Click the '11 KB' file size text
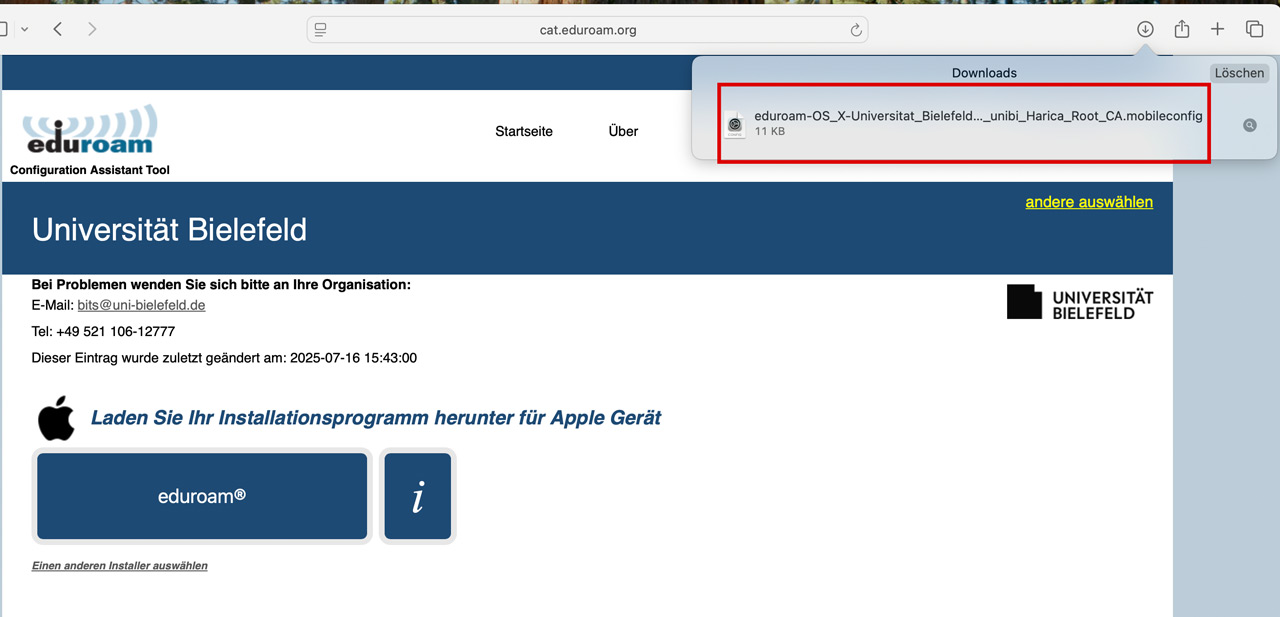The image size is (1280, 617). [x=769, y=132]
